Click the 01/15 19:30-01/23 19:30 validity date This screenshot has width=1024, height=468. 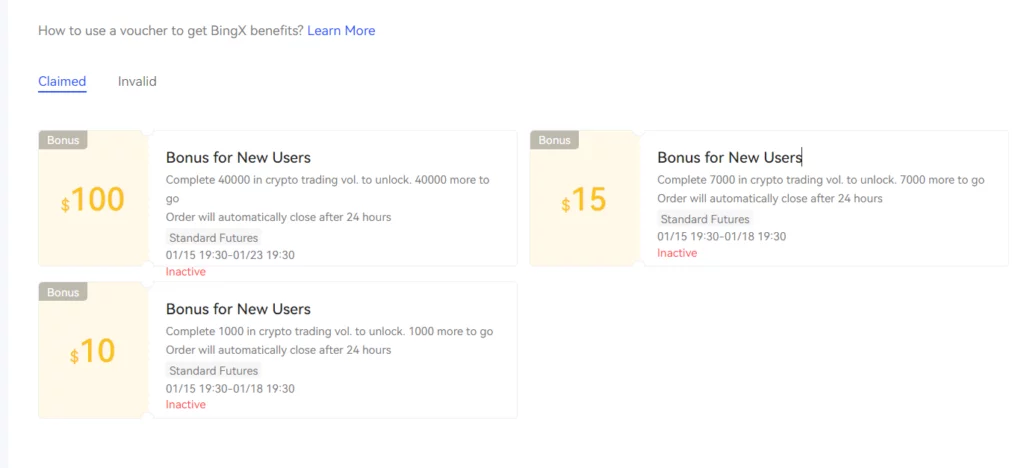tap(230, 255)
